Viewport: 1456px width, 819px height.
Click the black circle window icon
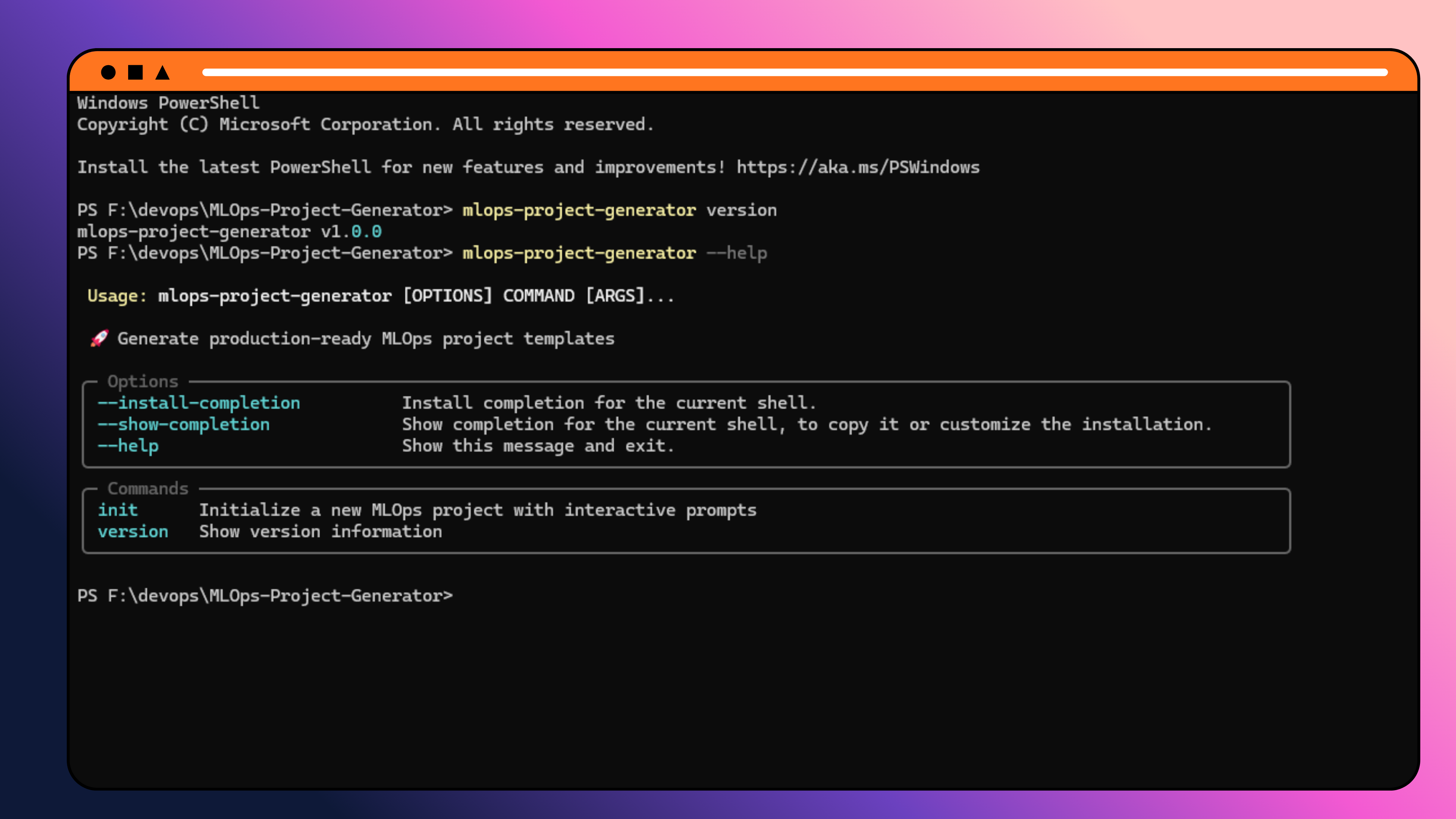pos(108,72)
